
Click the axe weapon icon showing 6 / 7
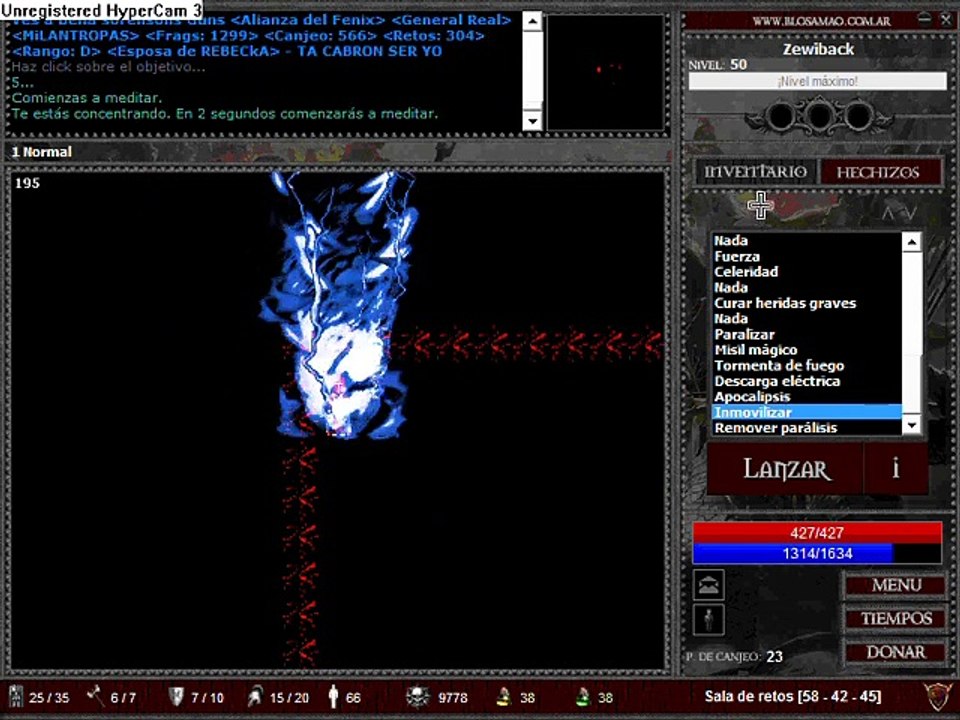[96, 696]
